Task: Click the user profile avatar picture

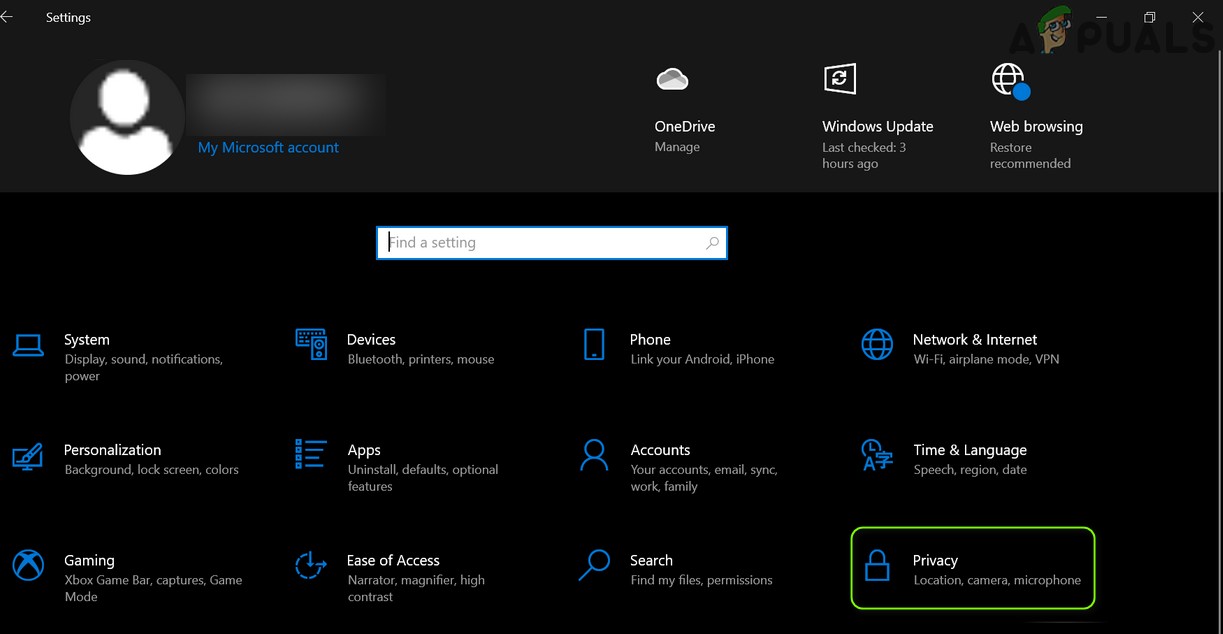Action: click(127, 116)
